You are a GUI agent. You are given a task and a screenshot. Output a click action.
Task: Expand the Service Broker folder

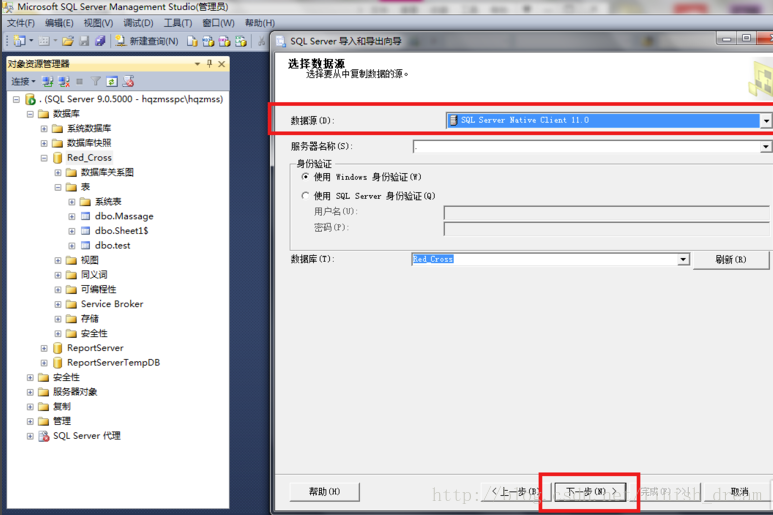pyautogui.click(x=58, y=304)
